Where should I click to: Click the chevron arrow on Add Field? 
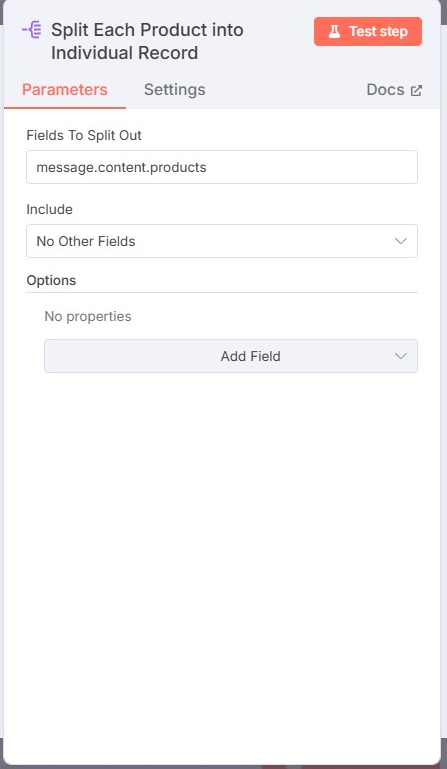[401, 356]
